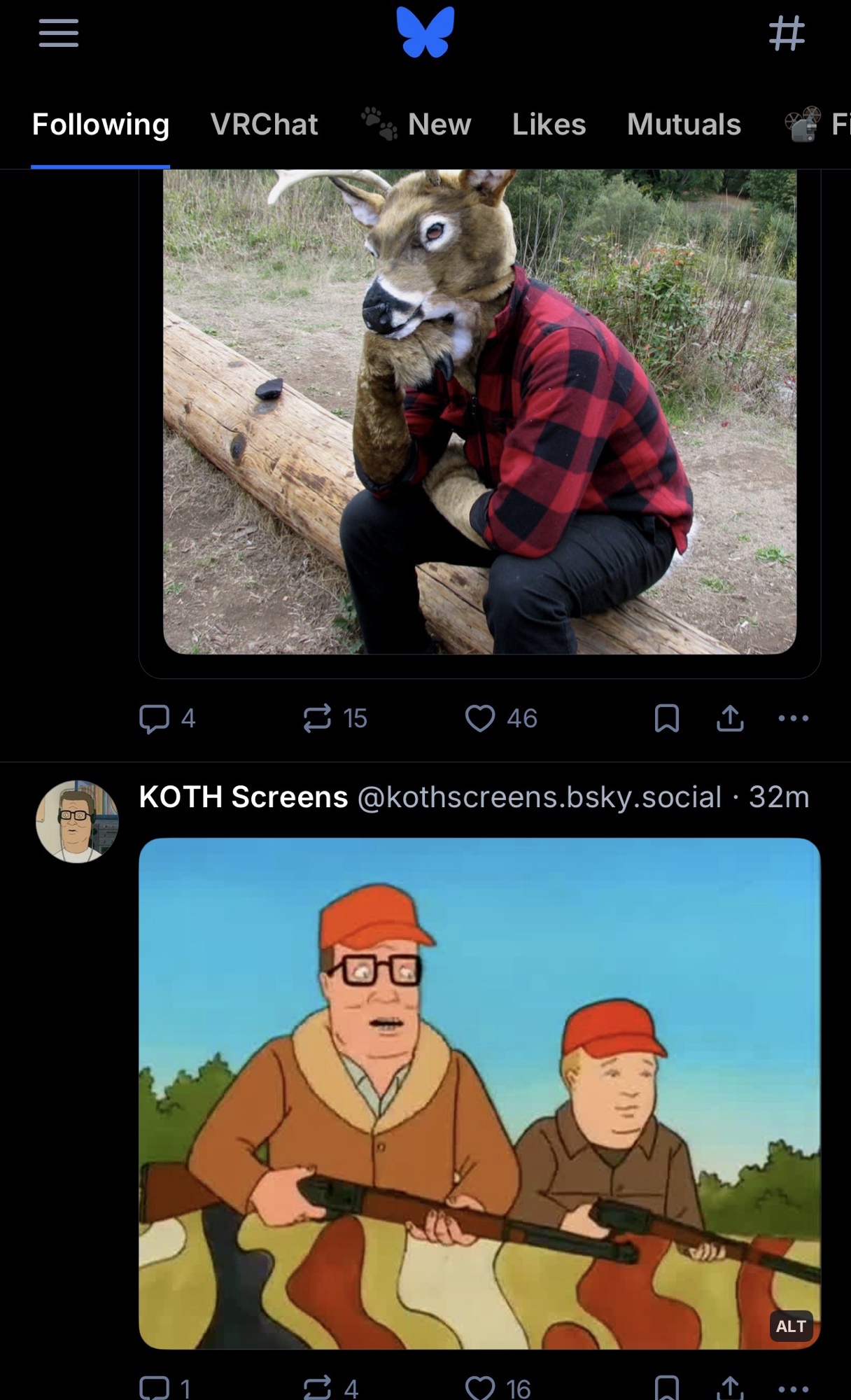The width and height of the screenshot is (851, 1400).
Task: Show ALT text of KOTH image
Action: pyautogui.click(x=791, y=1326)
